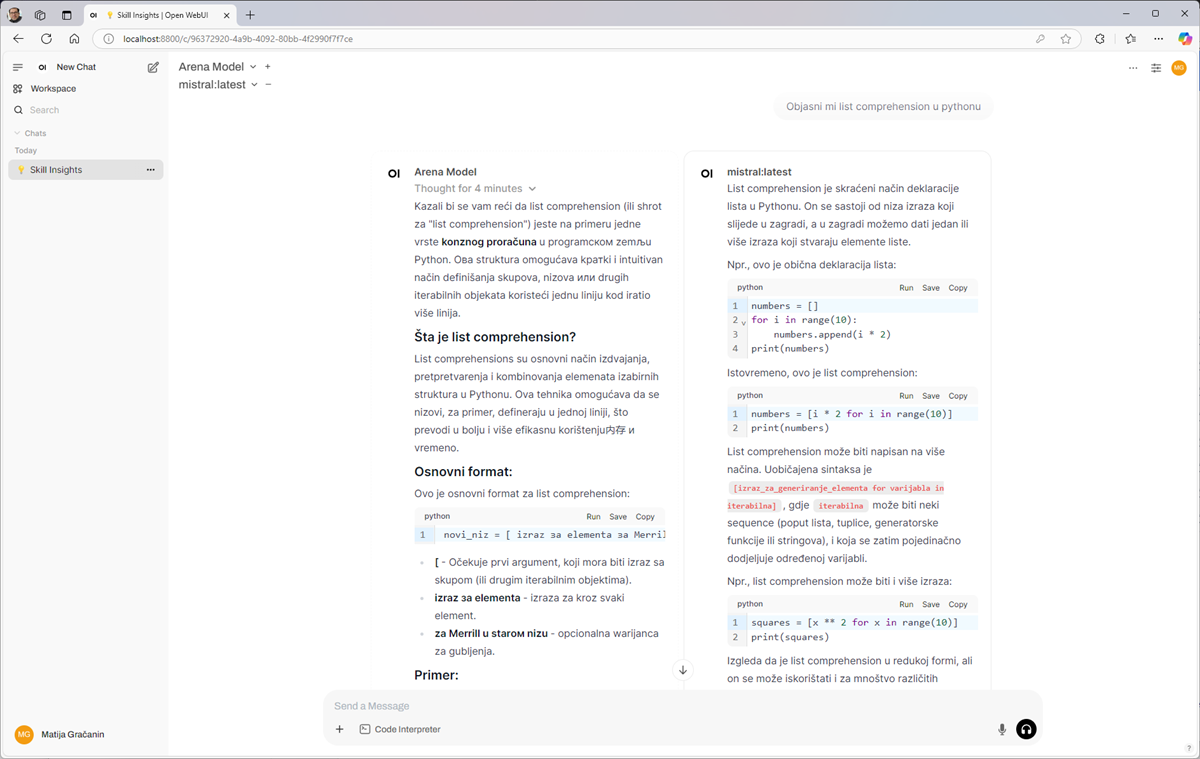Open Edge settings and more menu
The image size is (1200, 759).
(x=1158, y=39)
